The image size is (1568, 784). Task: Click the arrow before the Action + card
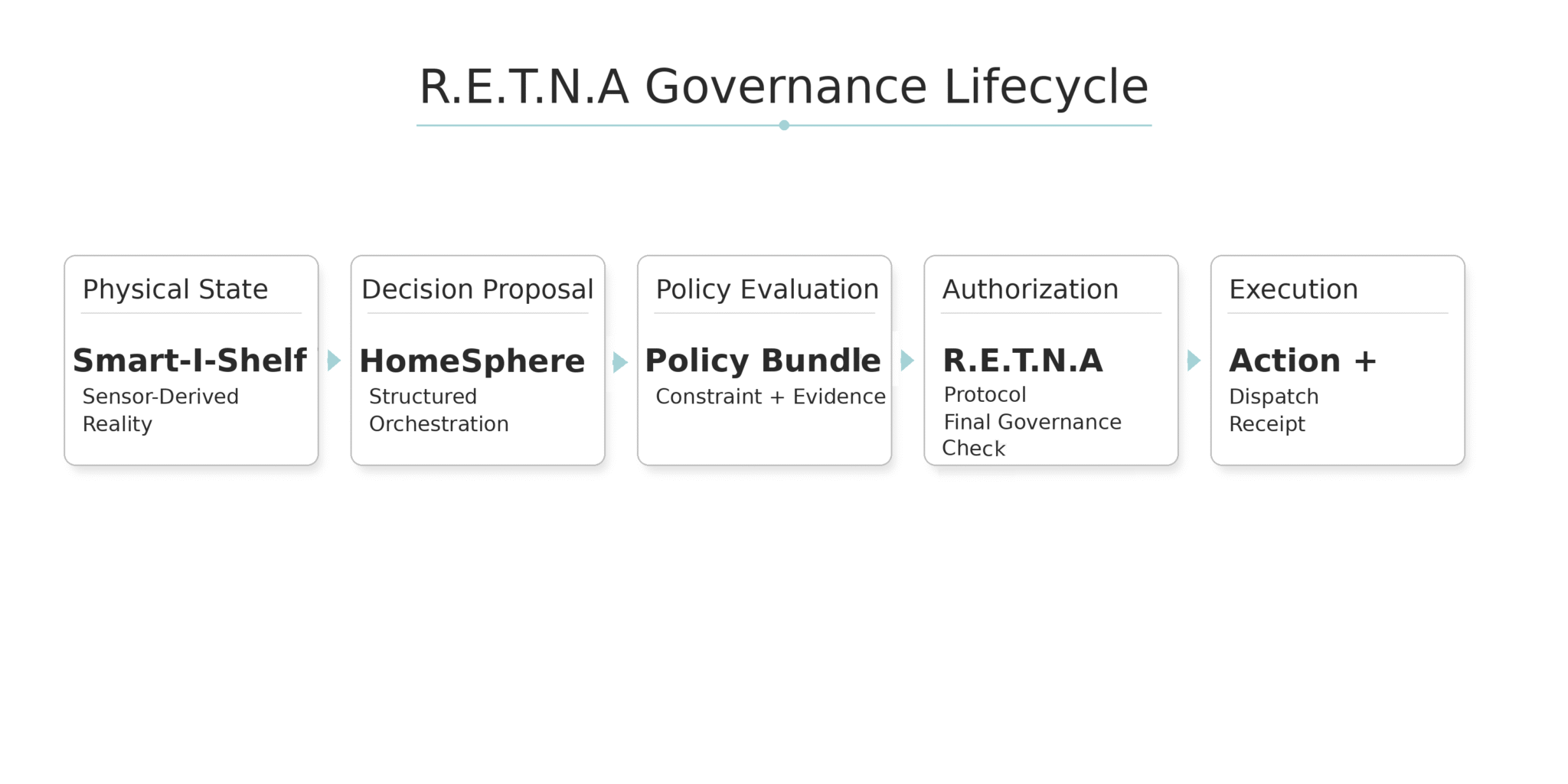click(x=1193, y=361)
